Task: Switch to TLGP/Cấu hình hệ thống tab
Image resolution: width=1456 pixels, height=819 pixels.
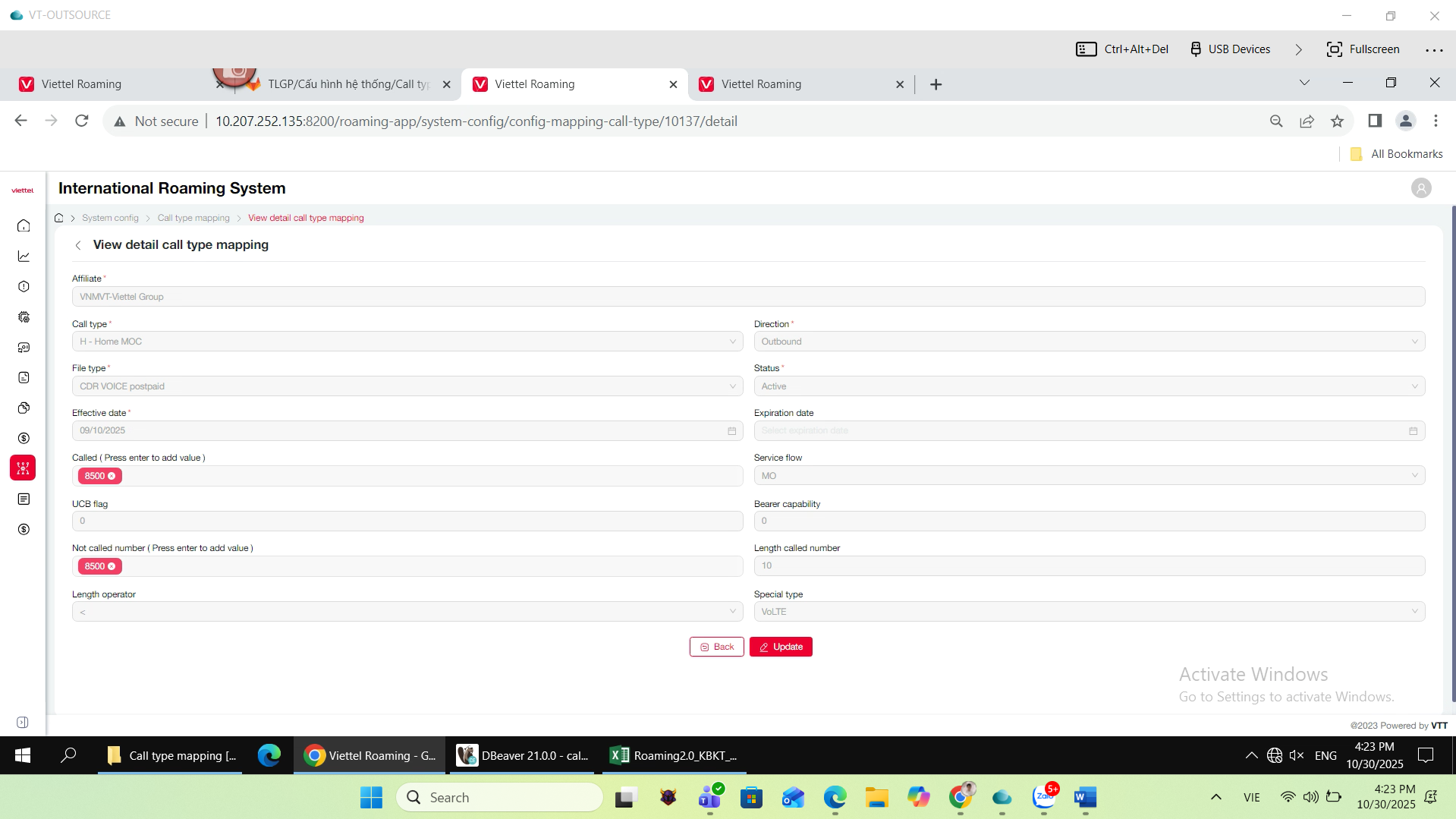Action: [x=347, y=84]
